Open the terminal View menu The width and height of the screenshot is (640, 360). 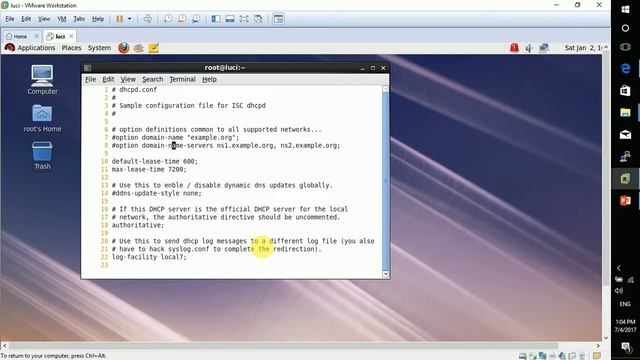point(128,79)
